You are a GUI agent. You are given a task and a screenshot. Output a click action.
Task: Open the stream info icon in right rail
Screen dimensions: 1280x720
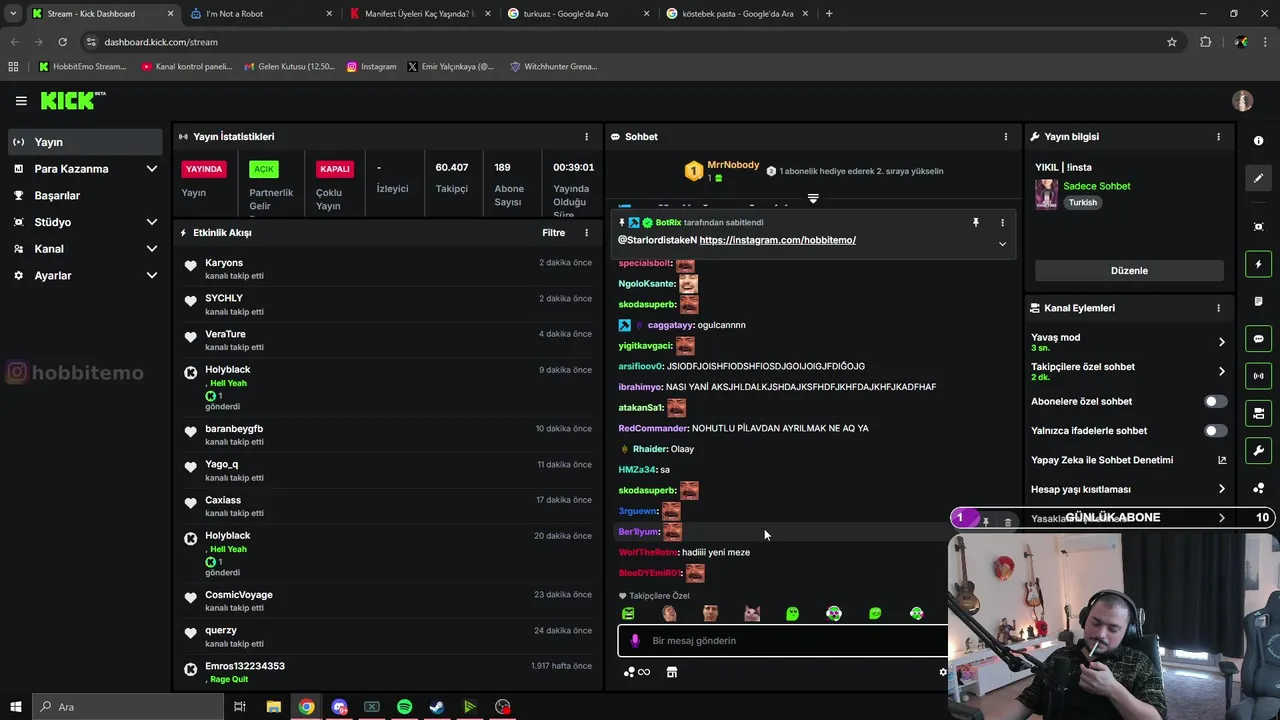tap(1258, 141)
